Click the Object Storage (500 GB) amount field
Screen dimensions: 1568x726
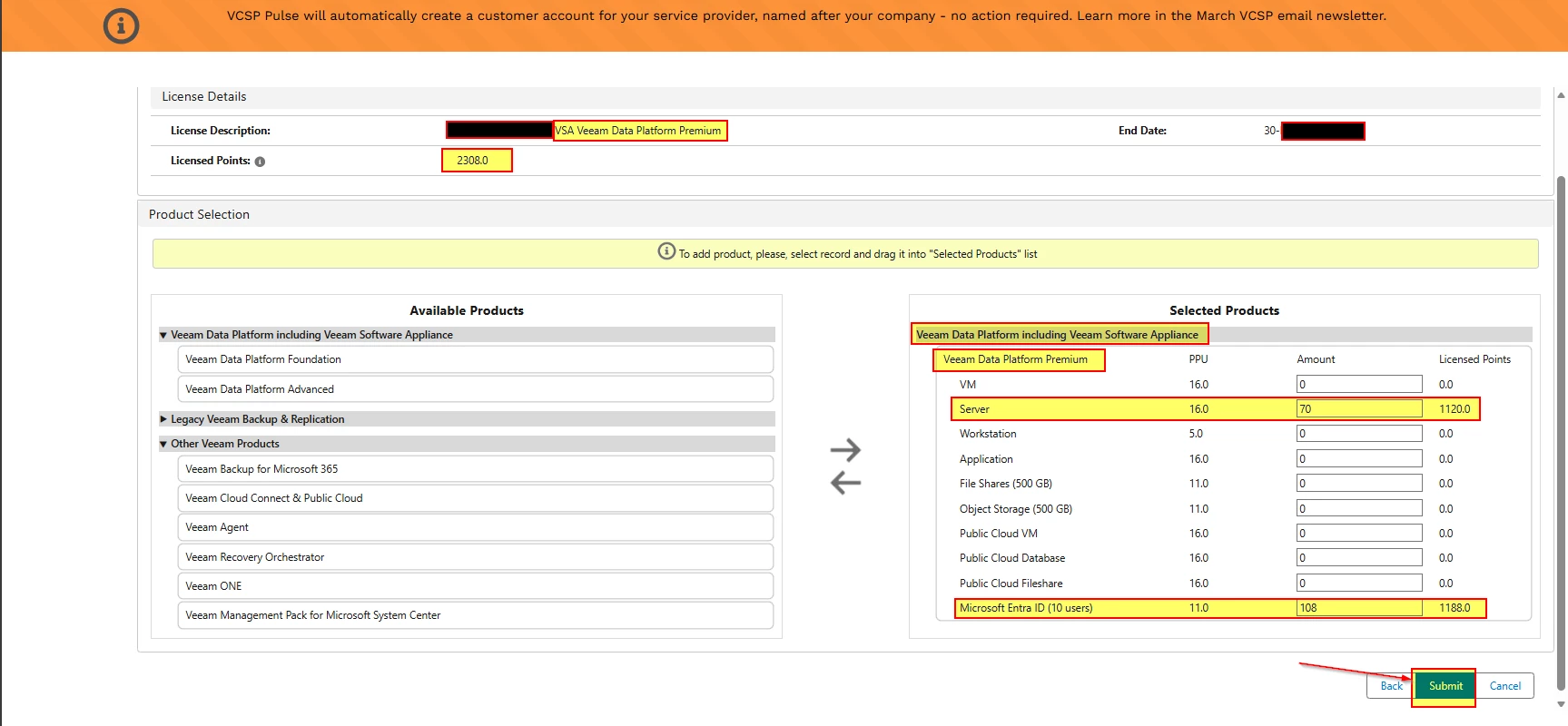click(1359, 509)
